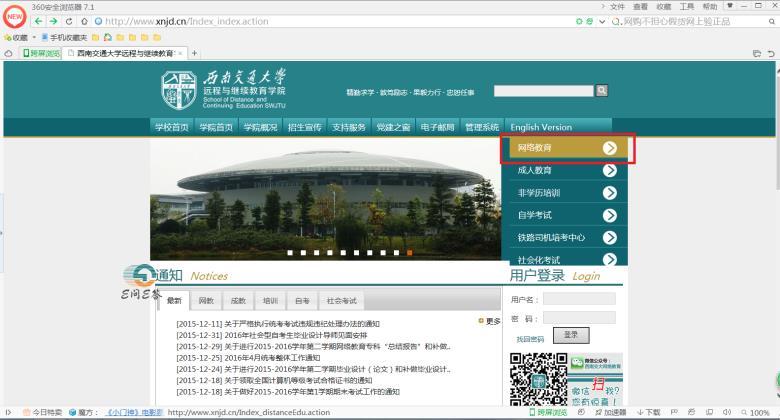The height and width of the screenshot is (420, 780).
Task: Switch to the 自考 notices tab
Action: (301, 300)
